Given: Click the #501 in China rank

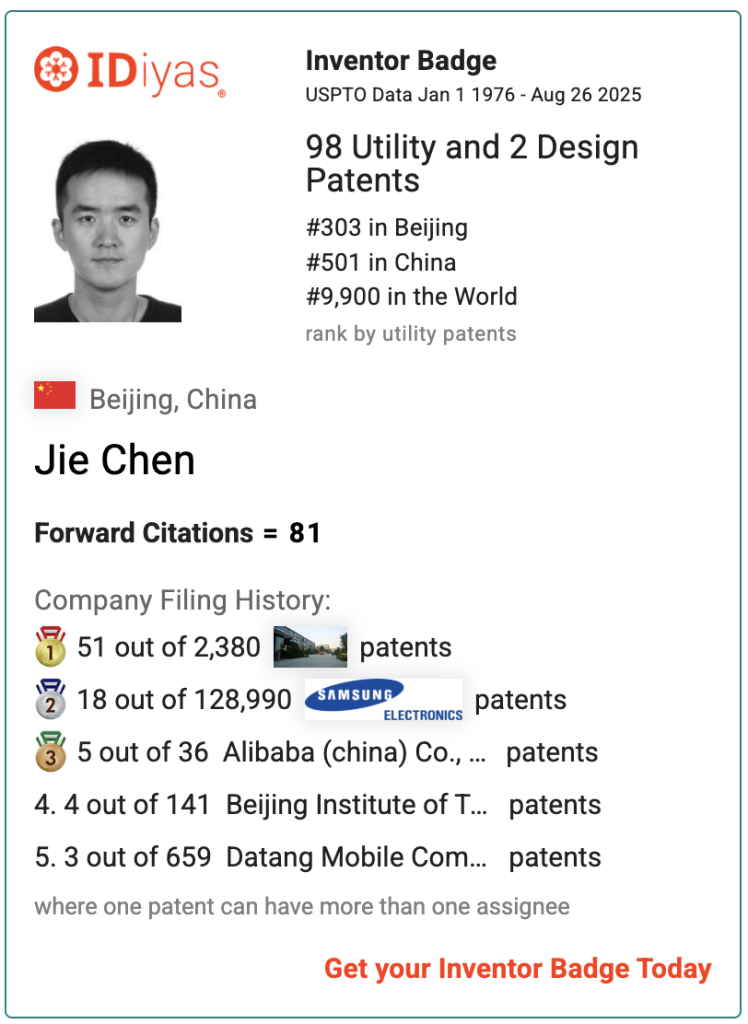Looking at the screenshot, I should (x=381, y=262).
